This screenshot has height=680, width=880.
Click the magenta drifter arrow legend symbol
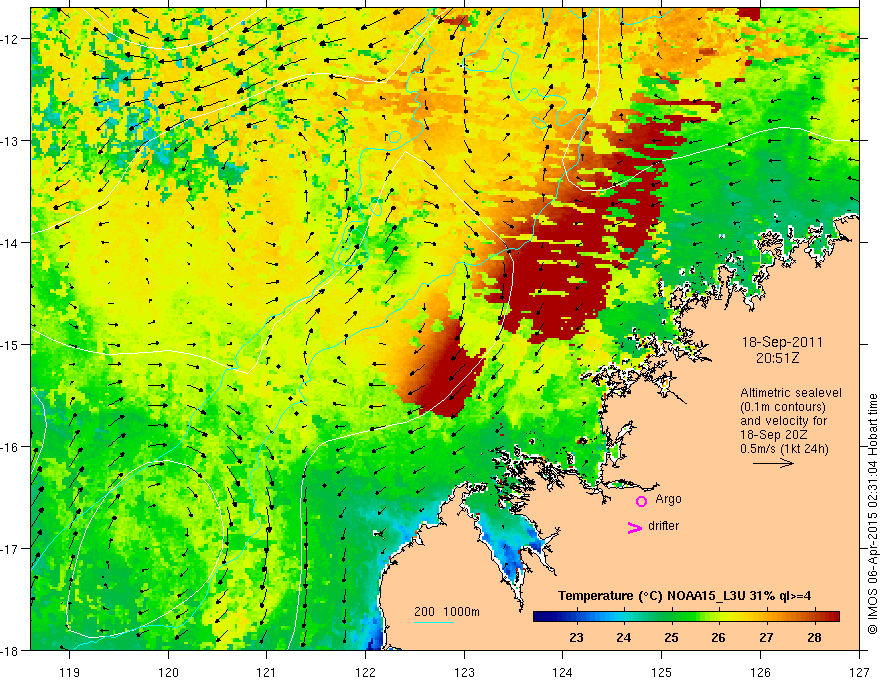(635, 527)
